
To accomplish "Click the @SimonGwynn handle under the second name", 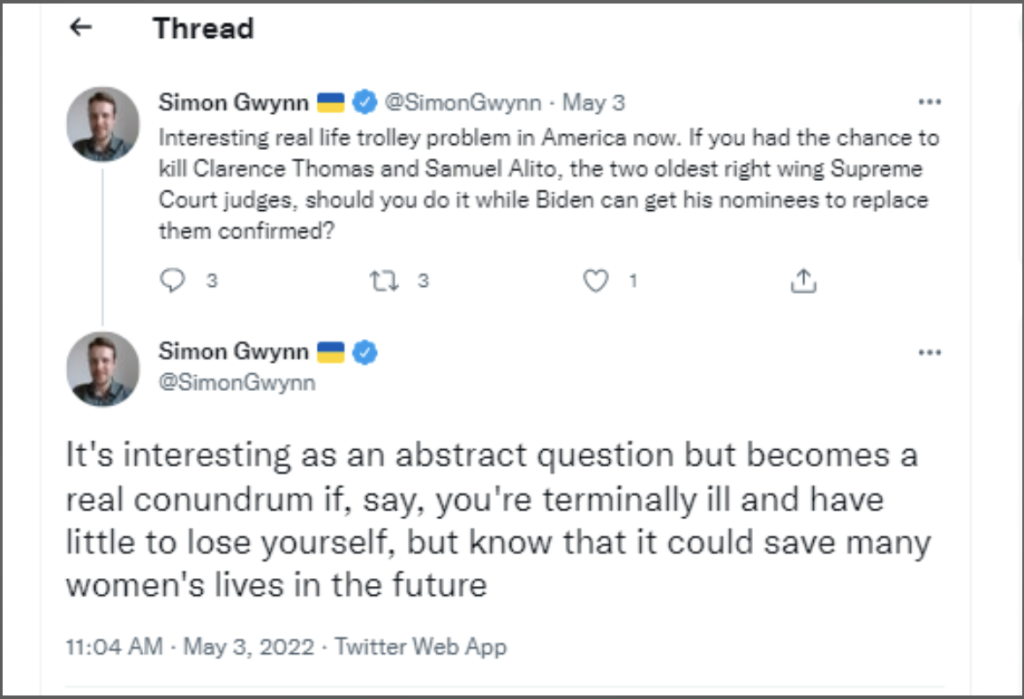I will (x=237, y=382).
